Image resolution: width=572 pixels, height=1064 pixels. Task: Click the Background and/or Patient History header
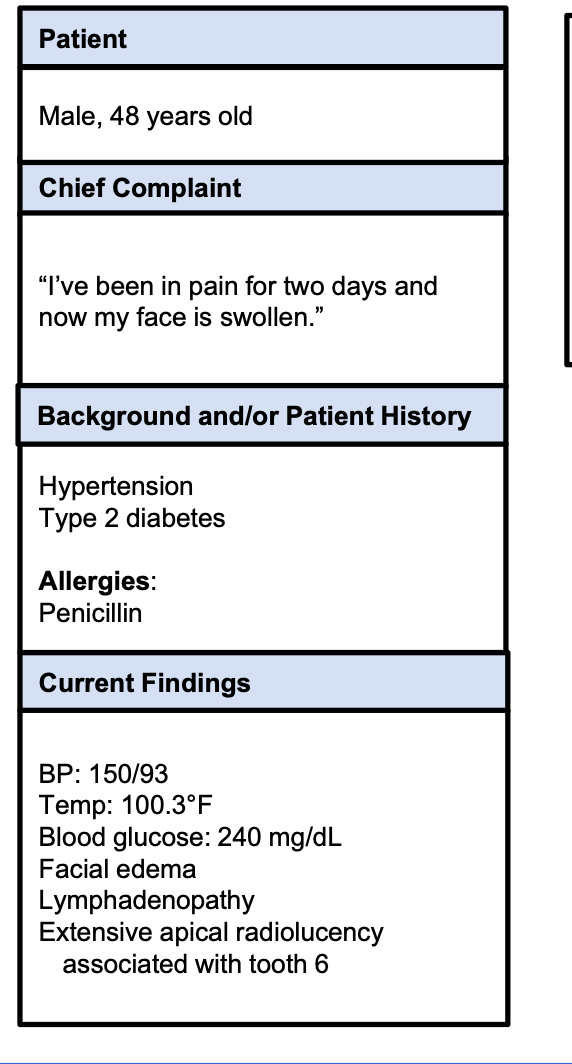pos(263,415)
